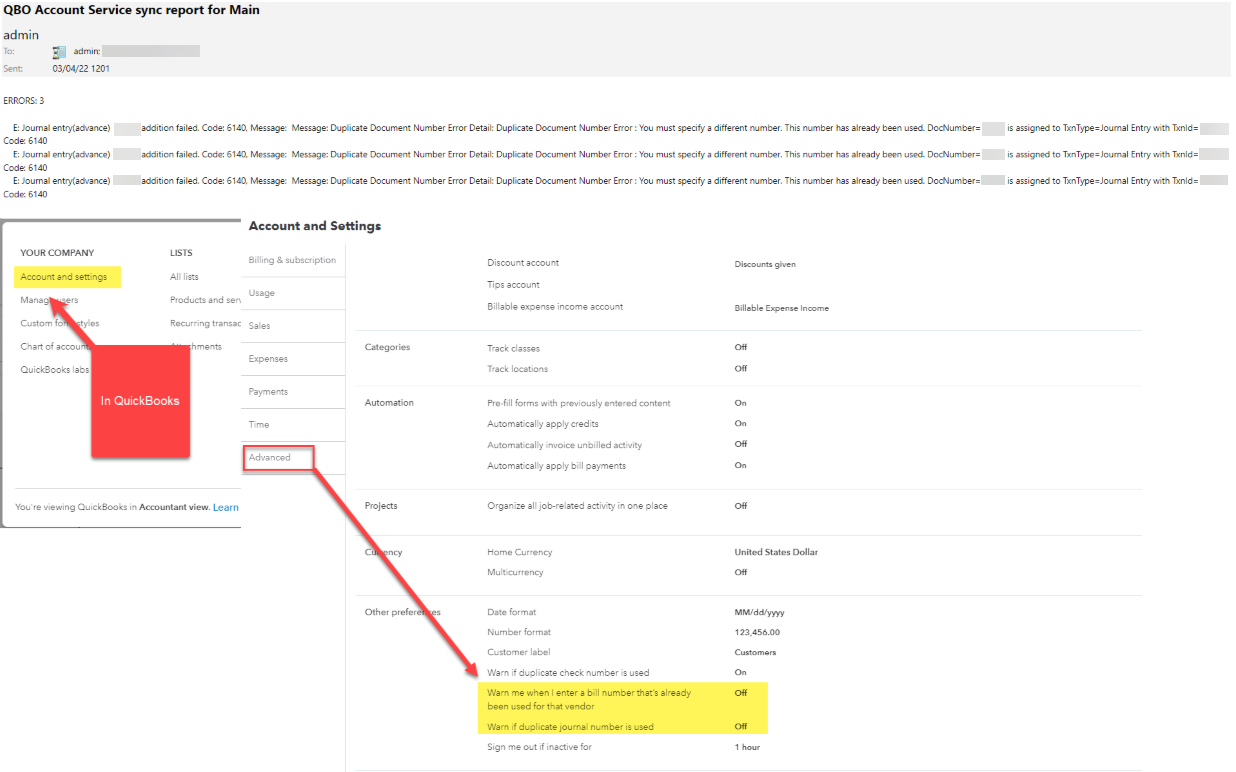Go to the Sales settings tab
The height and width of the screenshot is (772, 1236).
260,326
